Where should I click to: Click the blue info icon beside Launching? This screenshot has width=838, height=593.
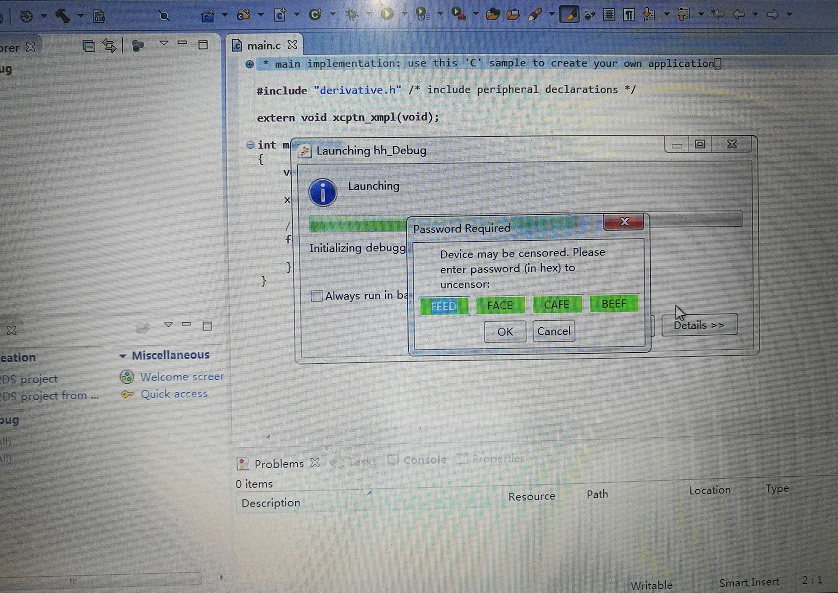(x=323, y=192)
